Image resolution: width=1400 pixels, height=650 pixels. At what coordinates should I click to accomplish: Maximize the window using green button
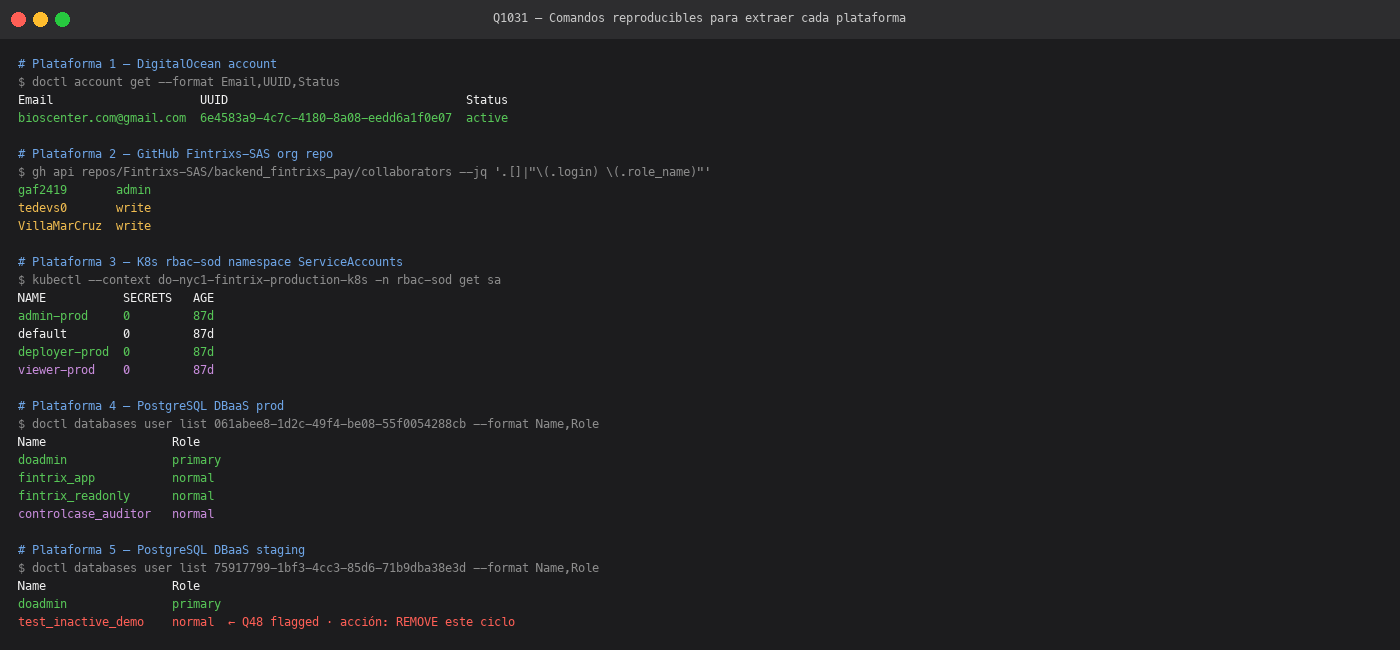click(x=62, y=19)
